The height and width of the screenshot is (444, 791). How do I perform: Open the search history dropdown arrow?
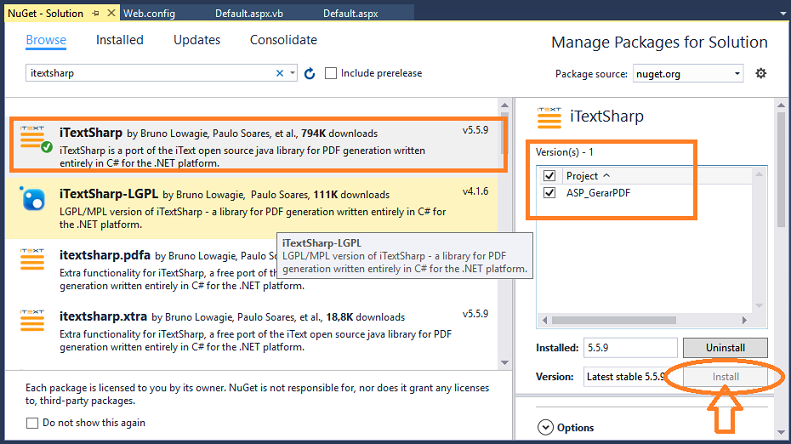292,73
